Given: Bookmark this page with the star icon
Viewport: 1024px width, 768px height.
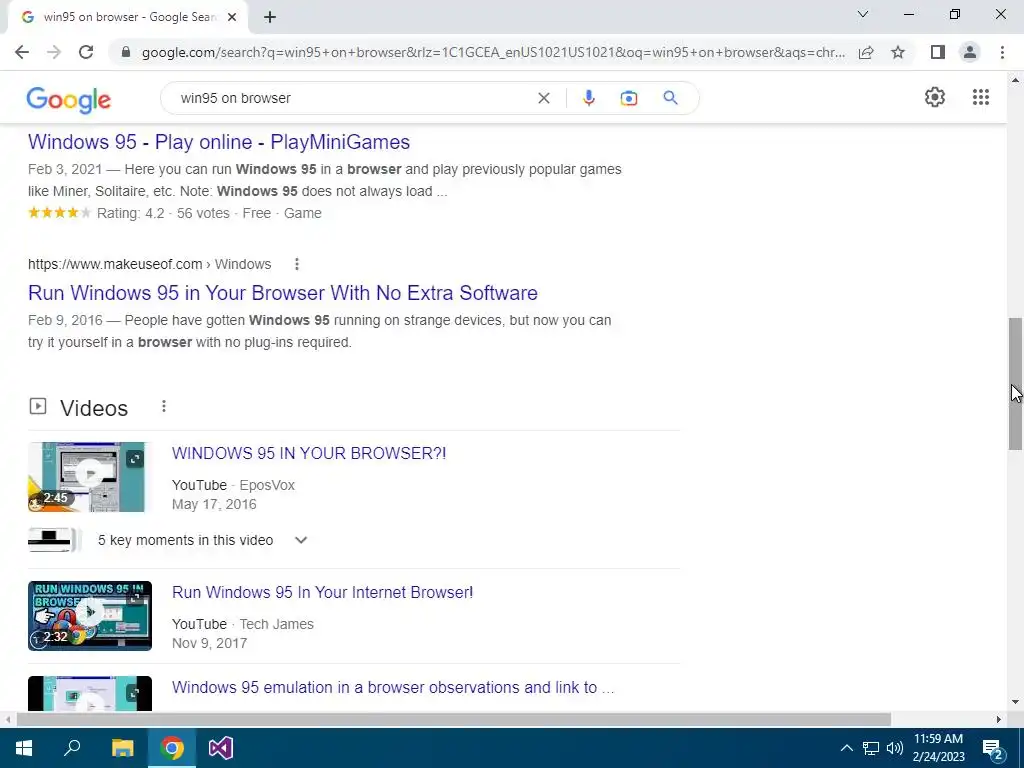Looking at the screenshot, I should click(898, 52).
